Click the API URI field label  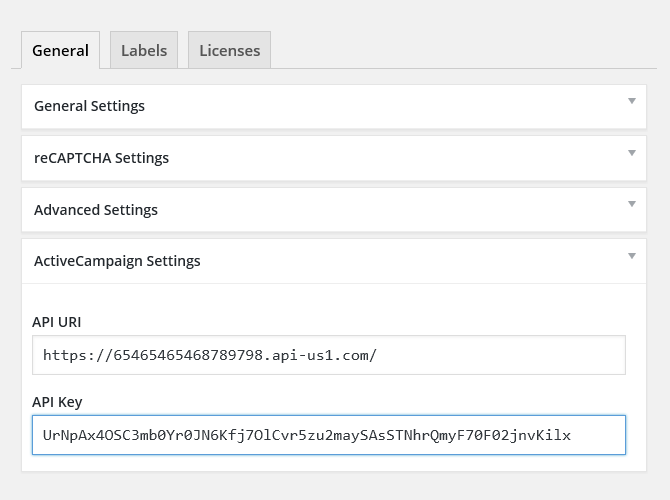pyautogui.click(x=56, y=322)
